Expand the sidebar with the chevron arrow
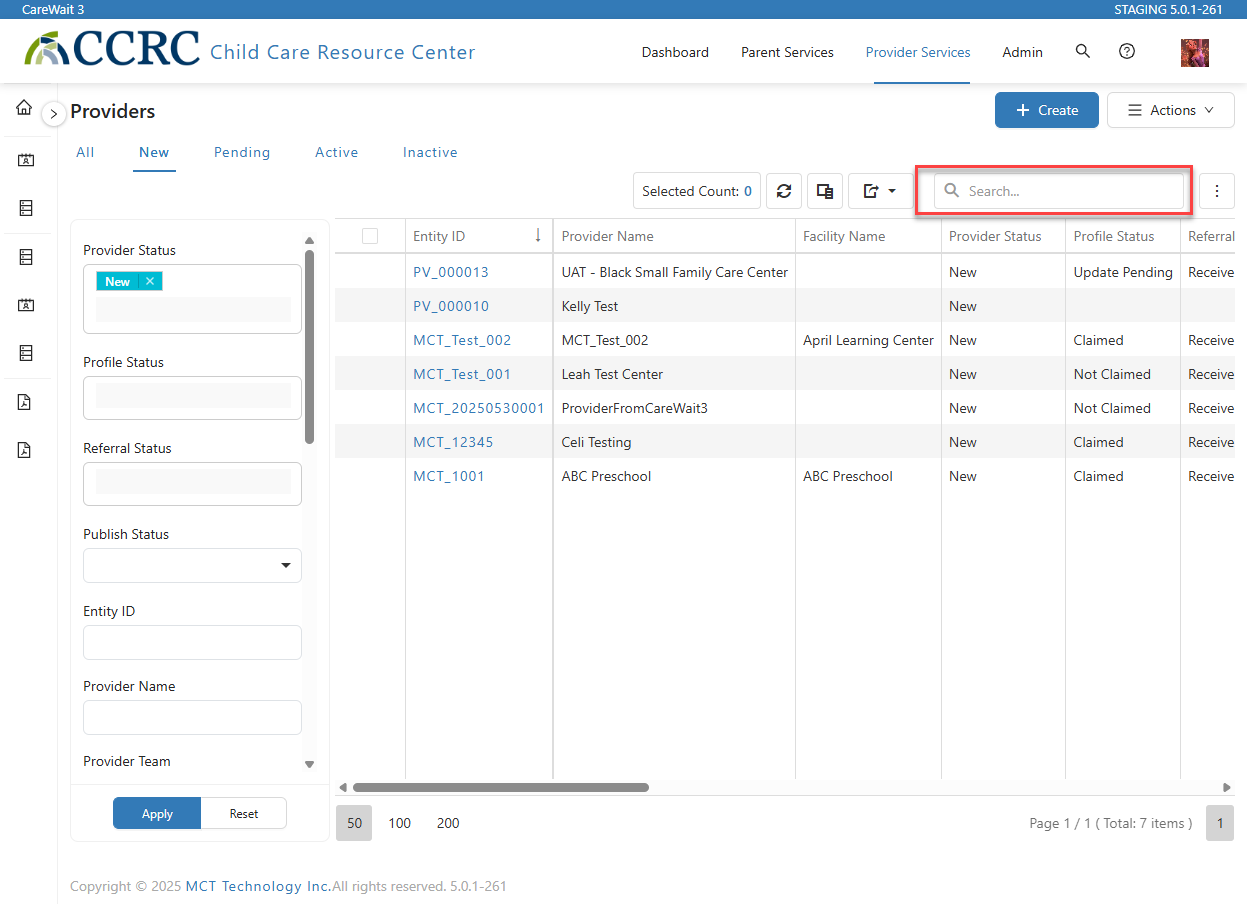 click(54, 114)
